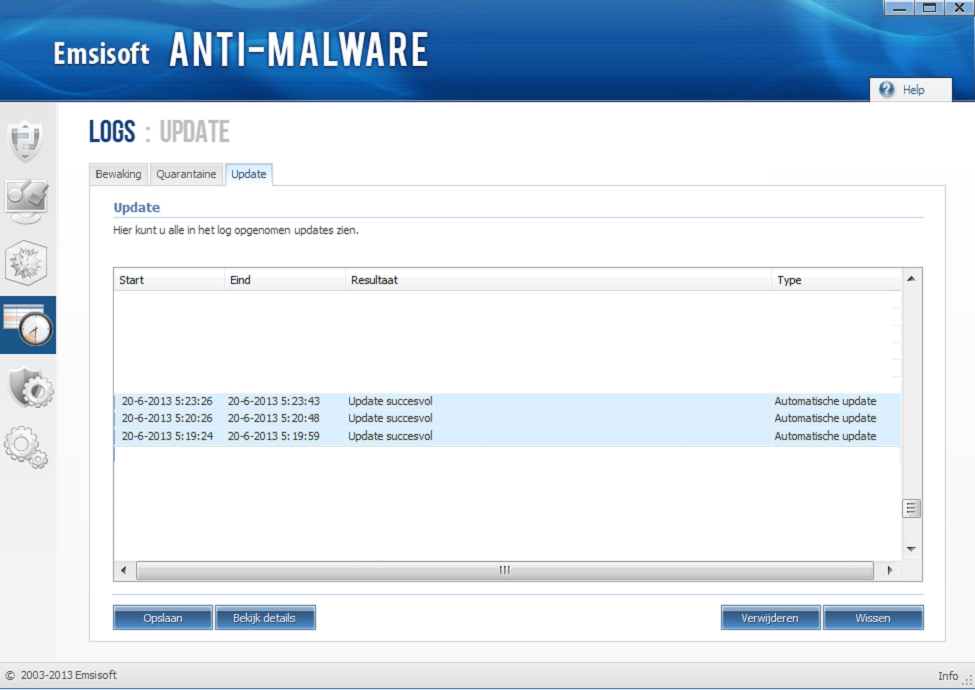This screenshot has height=690, width=975.
Task: Select the log entry starting 20-6-2013 5:20:26
Action: pyautogui.click(x=507, y=418)
